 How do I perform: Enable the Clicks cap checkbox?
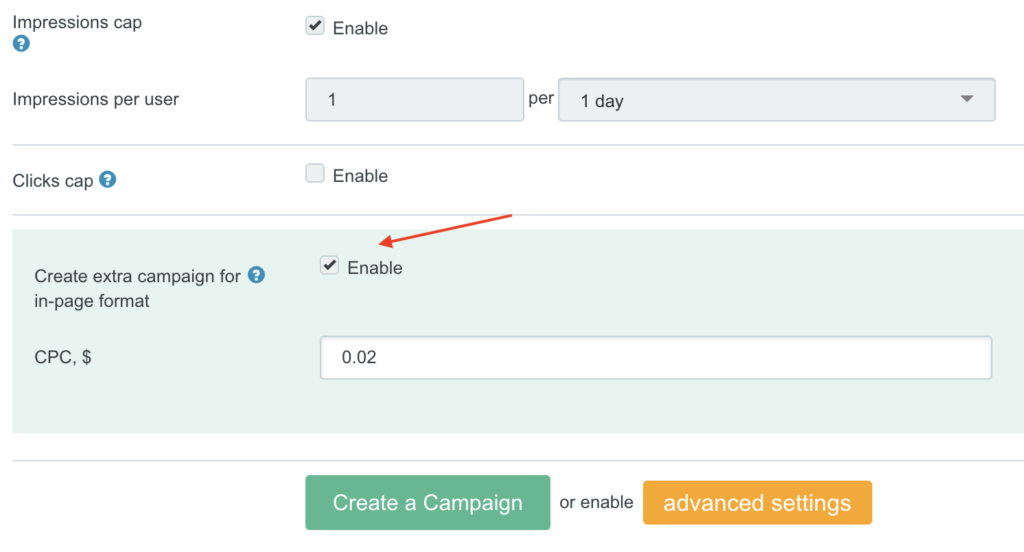click(x=315, y=174)
